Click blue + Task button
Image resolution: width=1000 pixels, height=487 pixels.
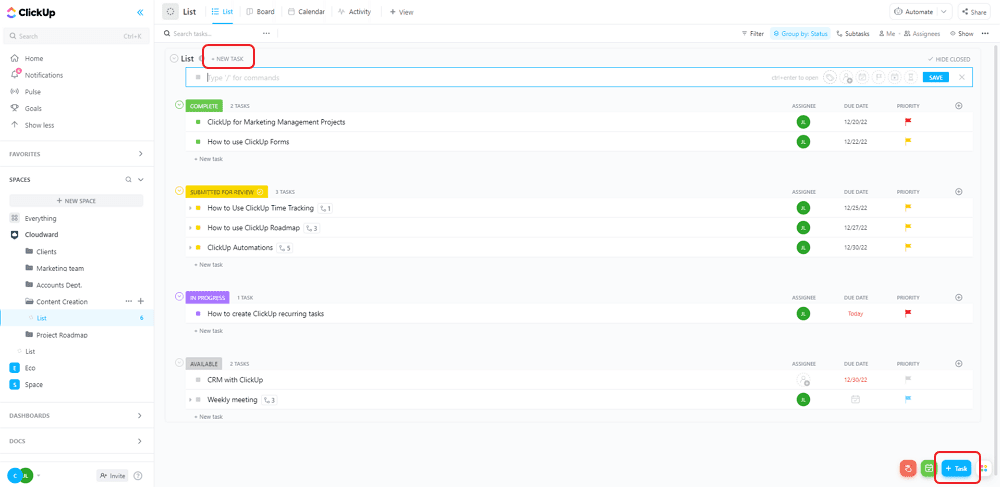coord(957,469)
